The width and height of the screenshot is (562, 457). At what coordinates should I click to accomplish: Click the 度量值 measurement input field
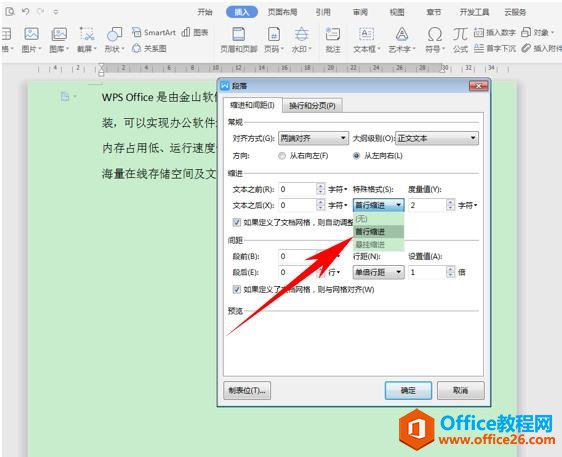(427, 205)
